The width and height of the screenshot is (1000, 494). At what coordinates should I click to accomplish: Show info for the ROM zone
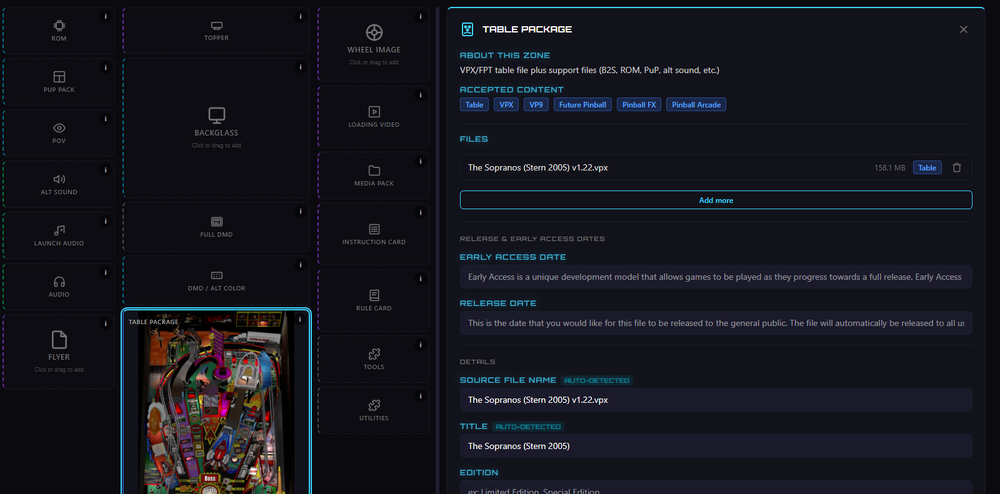pos(106,17)
